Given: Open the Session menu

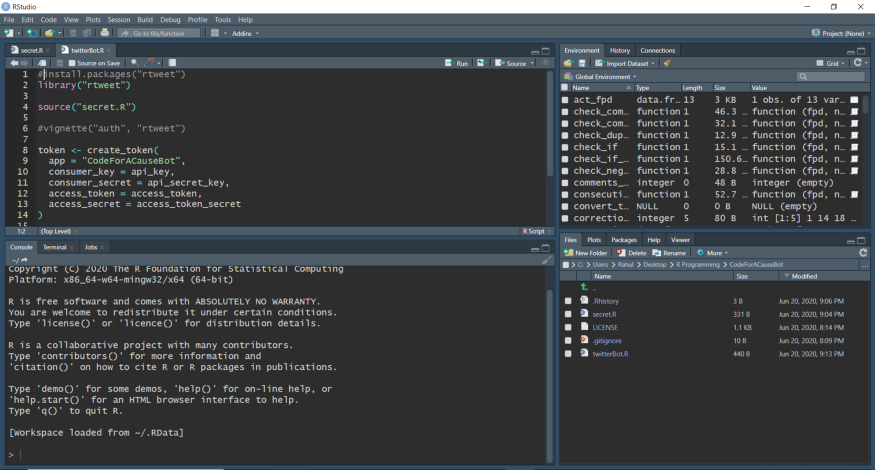Looking at the screenshot, I should click(x=120, y=19).
